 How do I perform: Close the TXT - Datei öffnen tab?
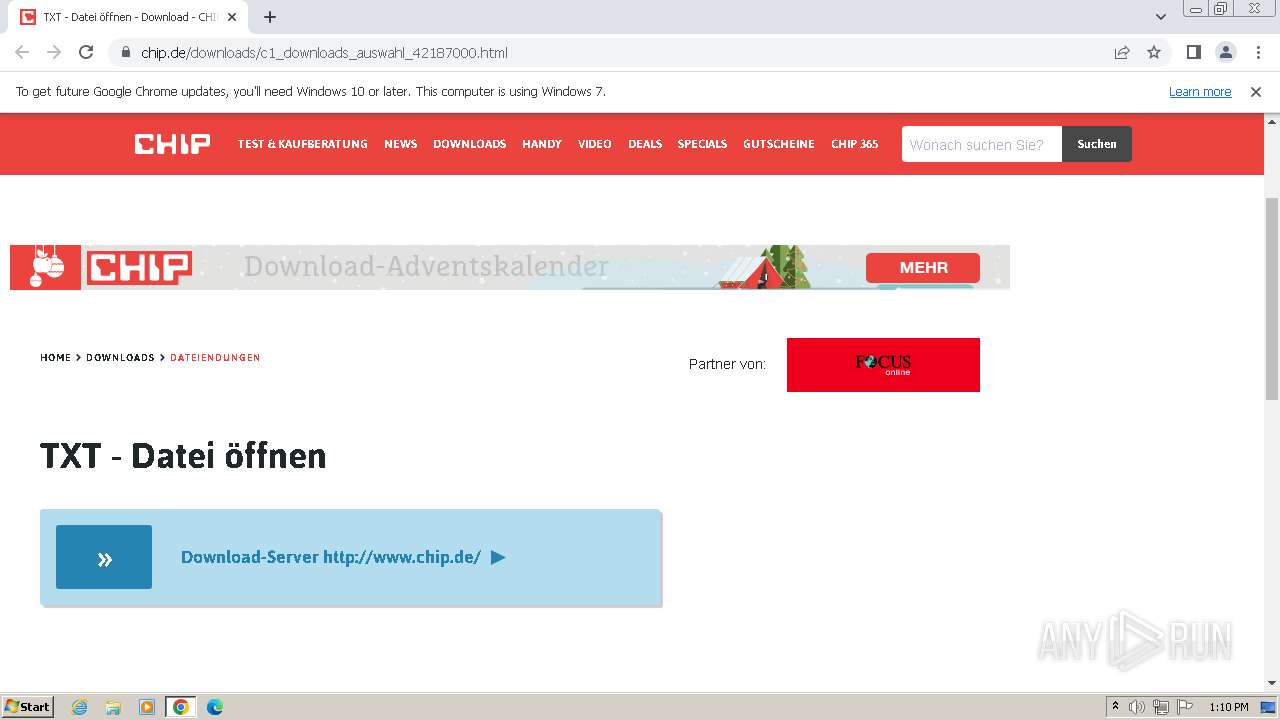[x=232, y=17]
